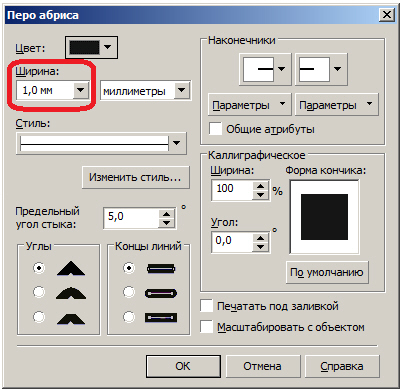Click the Отмена button
Image resolution: width=404 pixels, height=390 pixels.
pyautogui.click(x=262, y=366)
